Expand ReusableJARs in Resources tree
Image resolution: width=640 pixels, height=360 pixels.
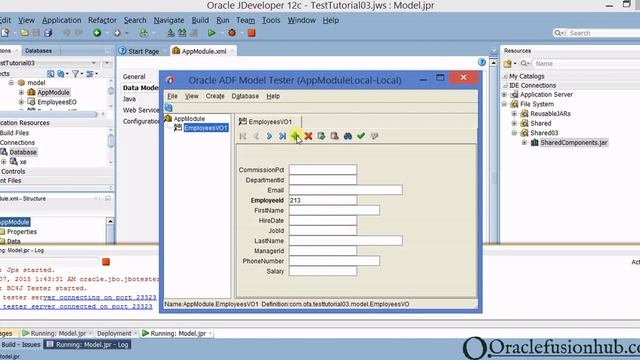click(x=514, y=113)
